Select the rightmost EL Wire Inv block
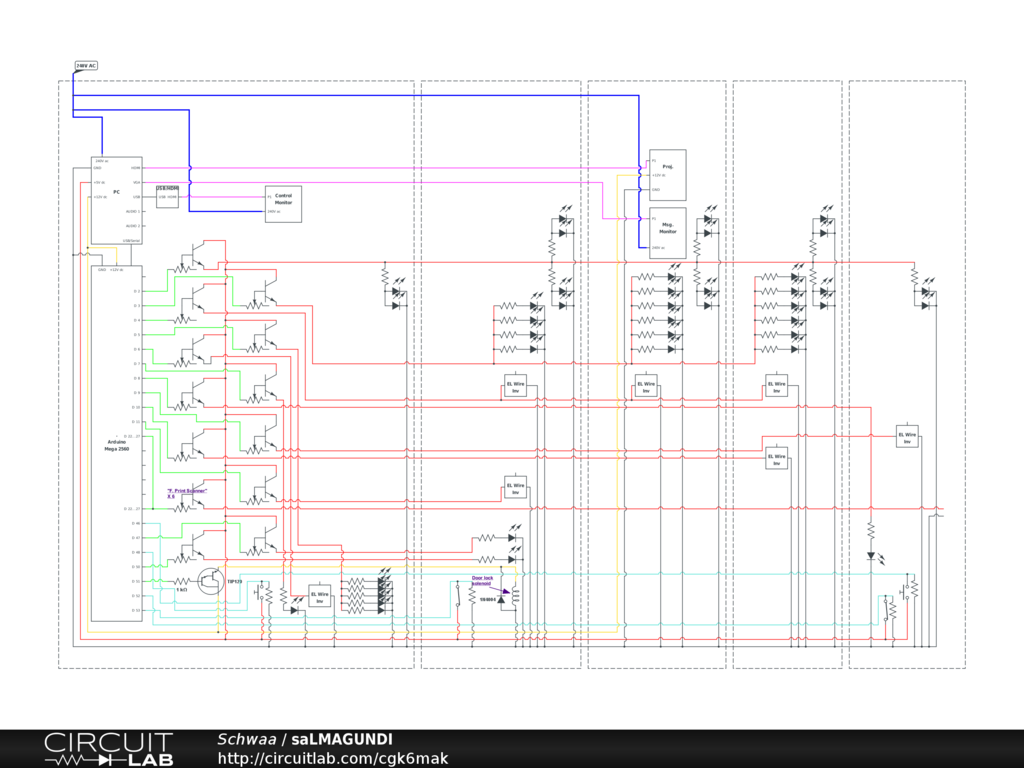Image resolution: width=1024 pixels, height=768 pixels. [x=907, y=437]
